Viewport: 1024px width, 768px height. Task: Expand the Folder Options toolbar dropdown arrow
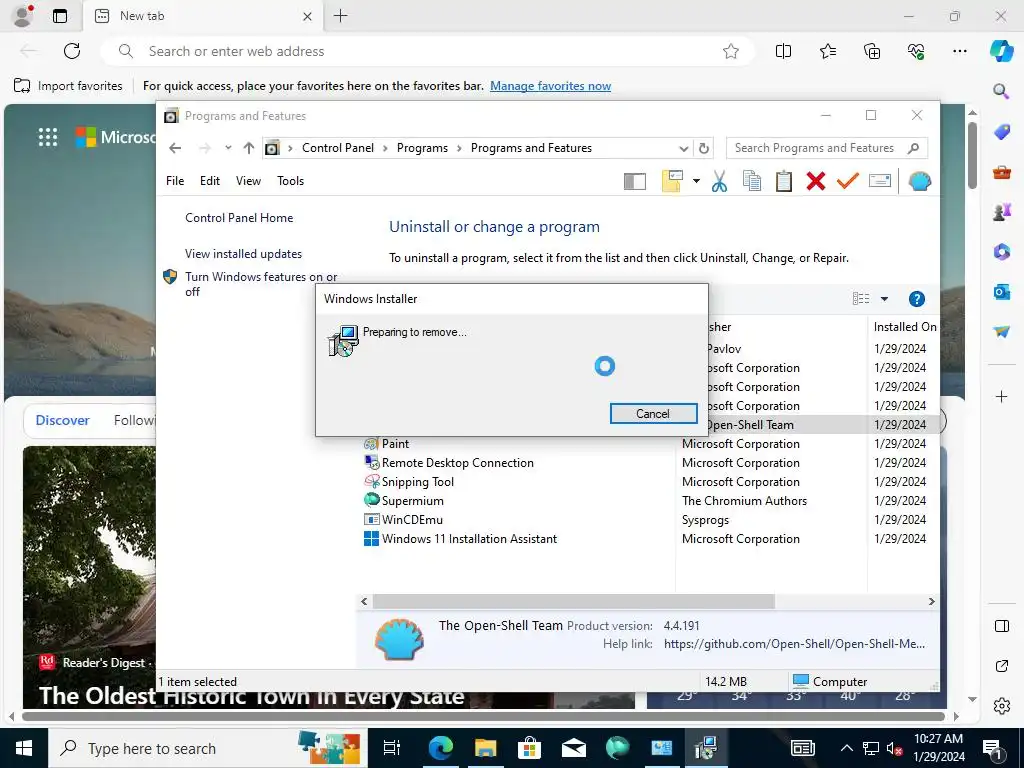[x=696, y=181]
